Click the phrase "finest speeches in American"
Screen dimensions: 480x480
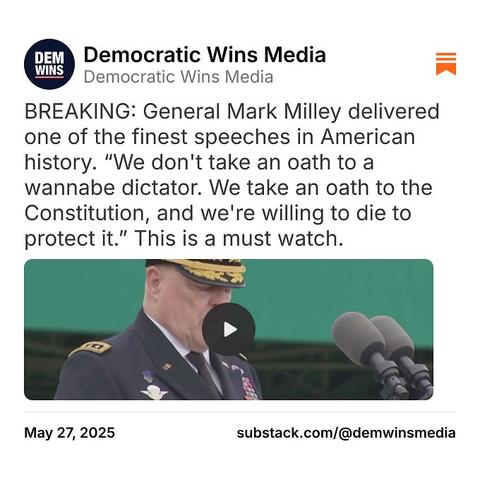273,137
